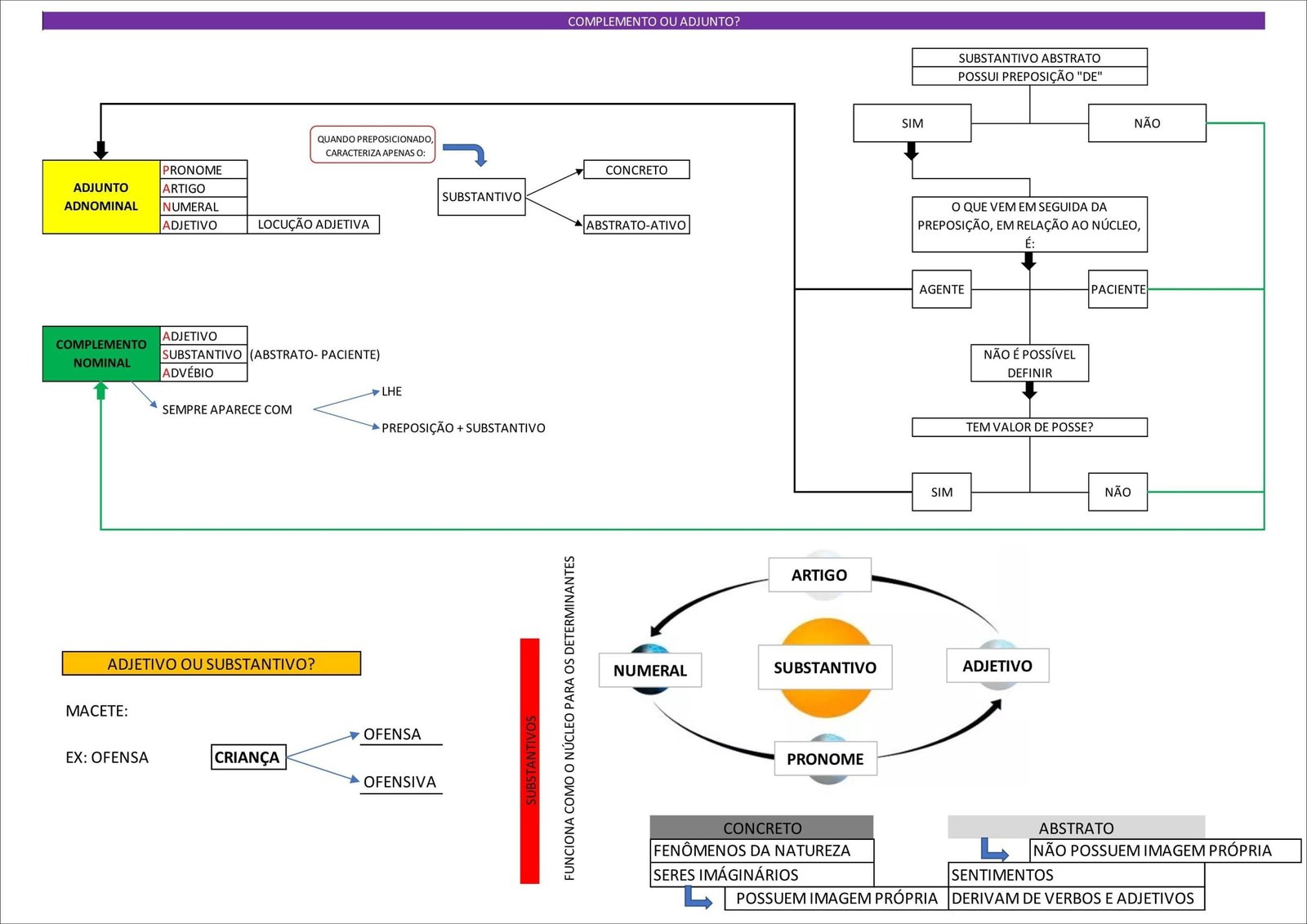Screen dimensions: 1307x924
Task: Click the LOCUÇÃO ADJETIVA cell
Action: click(x=313, y=225)
